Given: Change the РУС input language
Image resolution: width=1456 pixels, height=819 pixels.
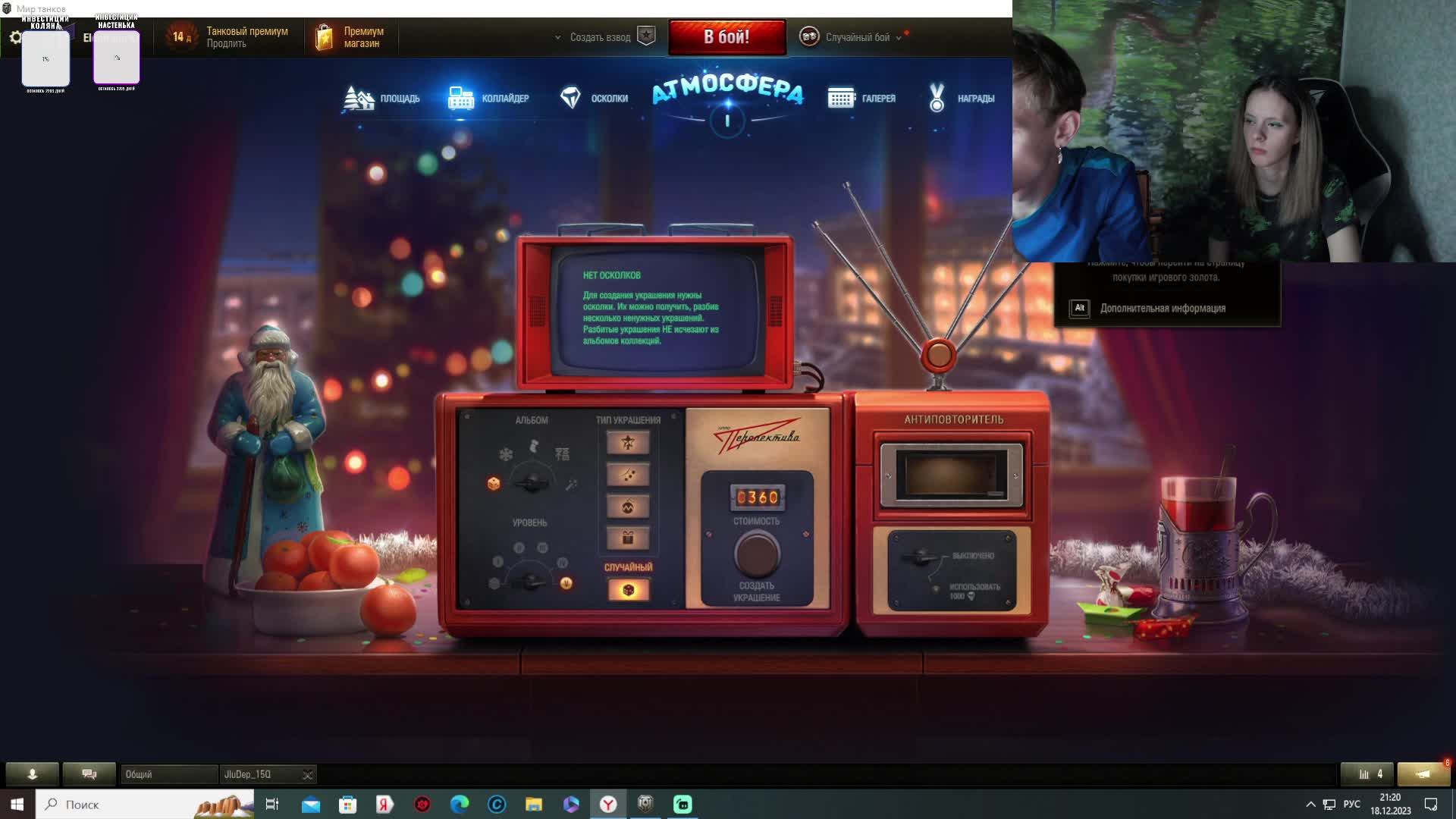Looking at the screenshot, I should tap(1351, 804).
